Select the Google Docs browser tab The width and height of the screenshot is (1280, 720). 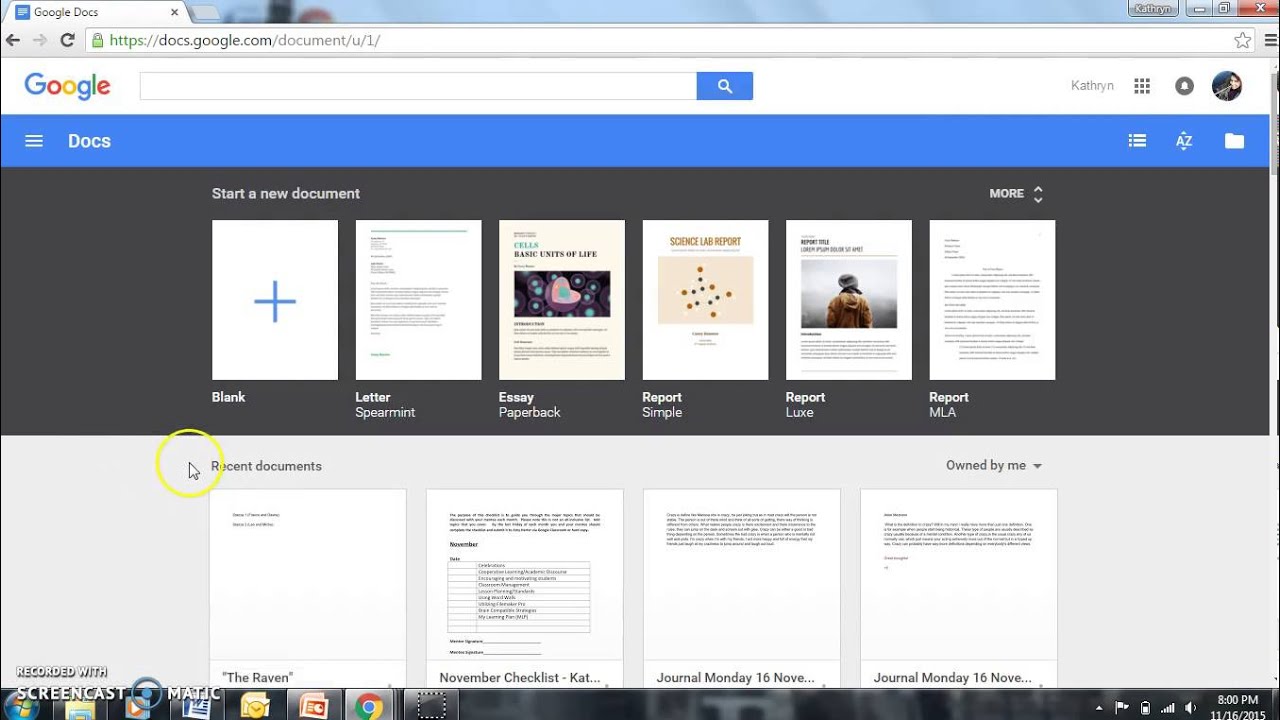tap(96, 13)
